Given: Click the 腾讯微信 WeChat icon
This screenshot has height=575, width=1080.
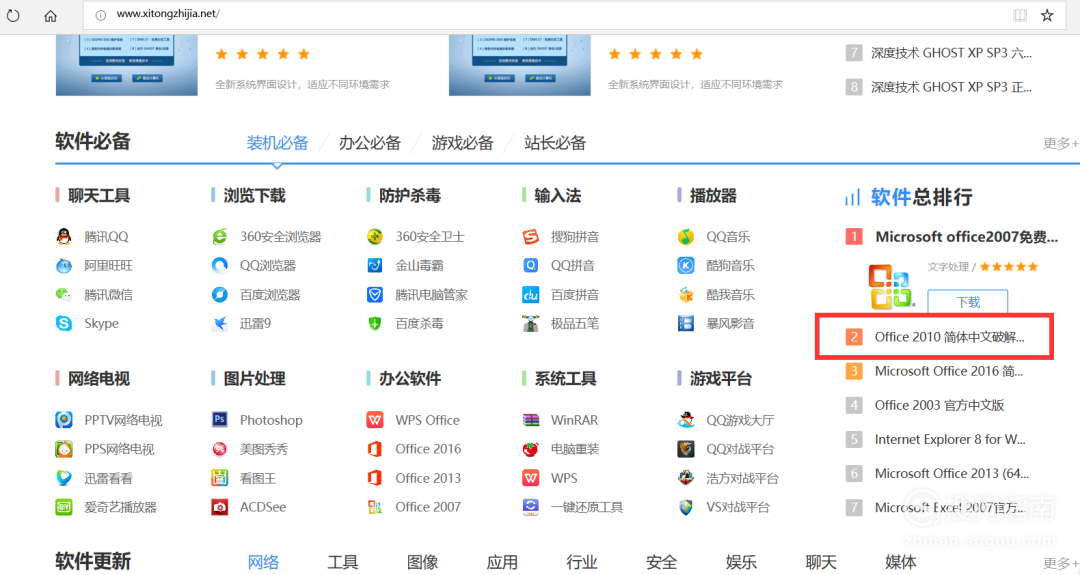Looking at the screenshot, I should pos(64,295).
